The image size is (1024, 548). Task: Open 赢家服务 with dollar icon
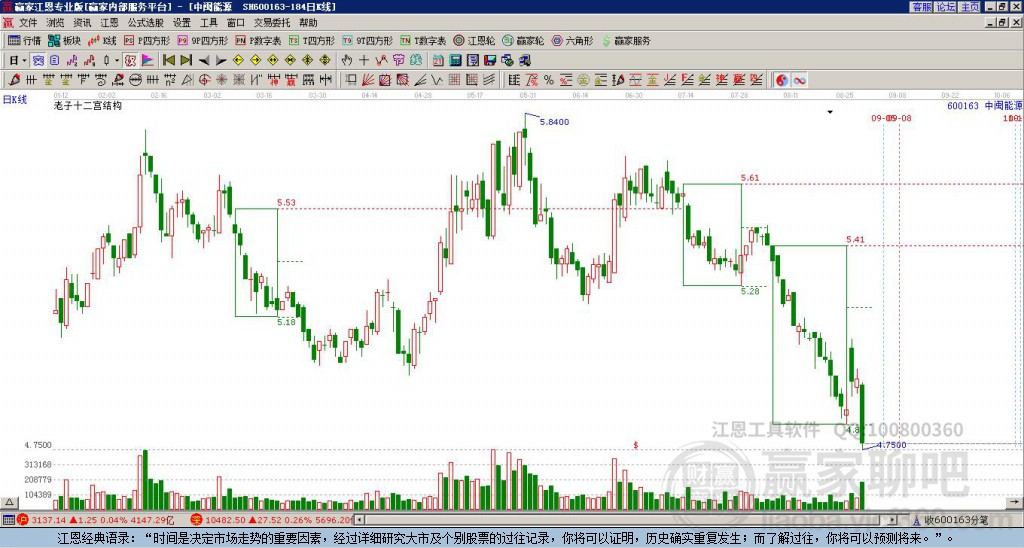tap(626, 40)
